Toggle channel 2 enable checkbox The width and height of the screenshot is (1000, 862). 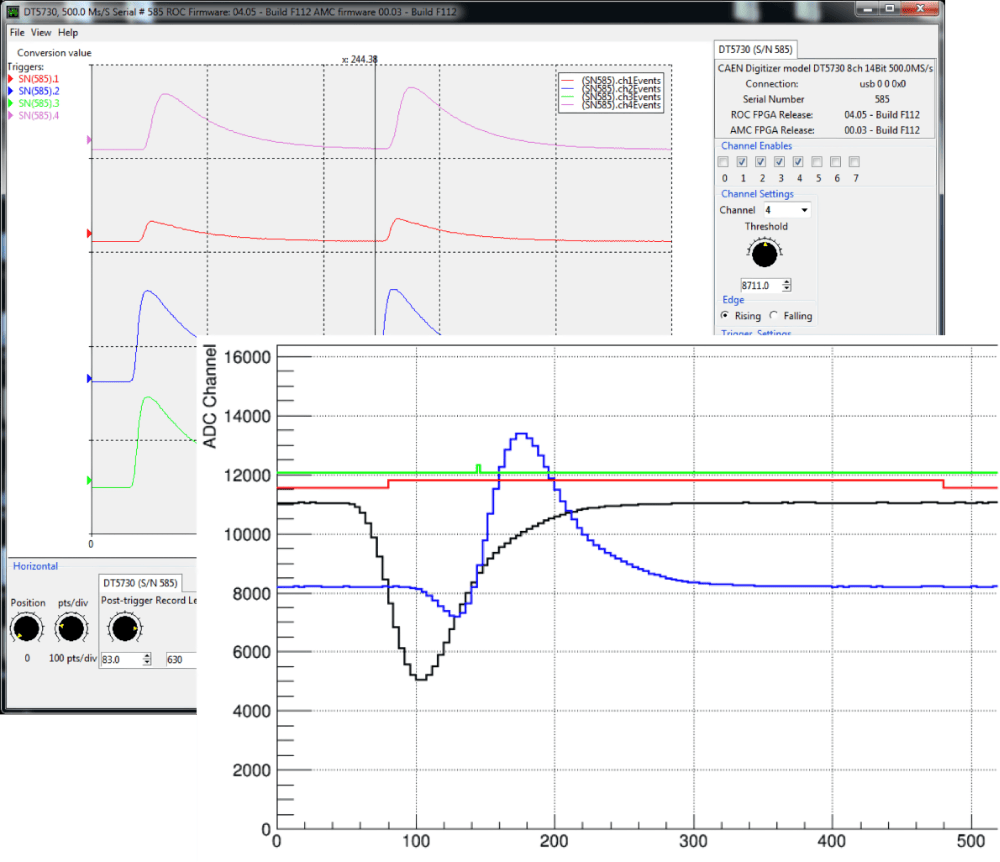[760, 162]
